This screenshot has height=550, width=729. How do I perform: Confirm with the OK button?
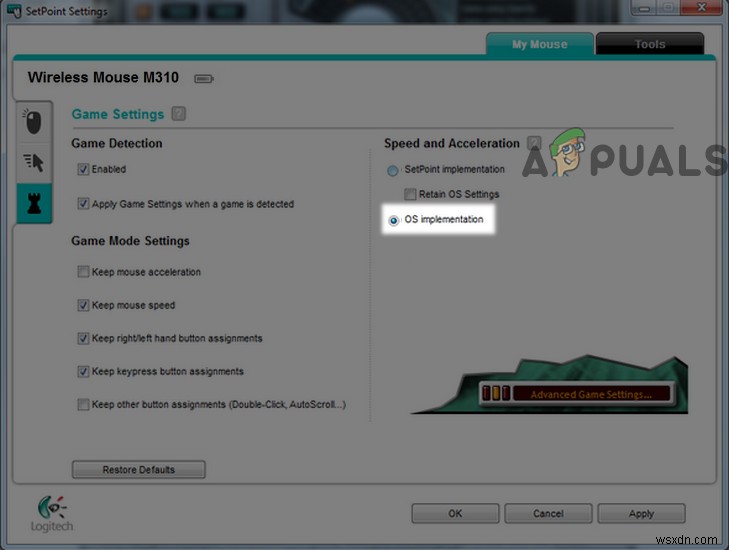pos(455,513)
